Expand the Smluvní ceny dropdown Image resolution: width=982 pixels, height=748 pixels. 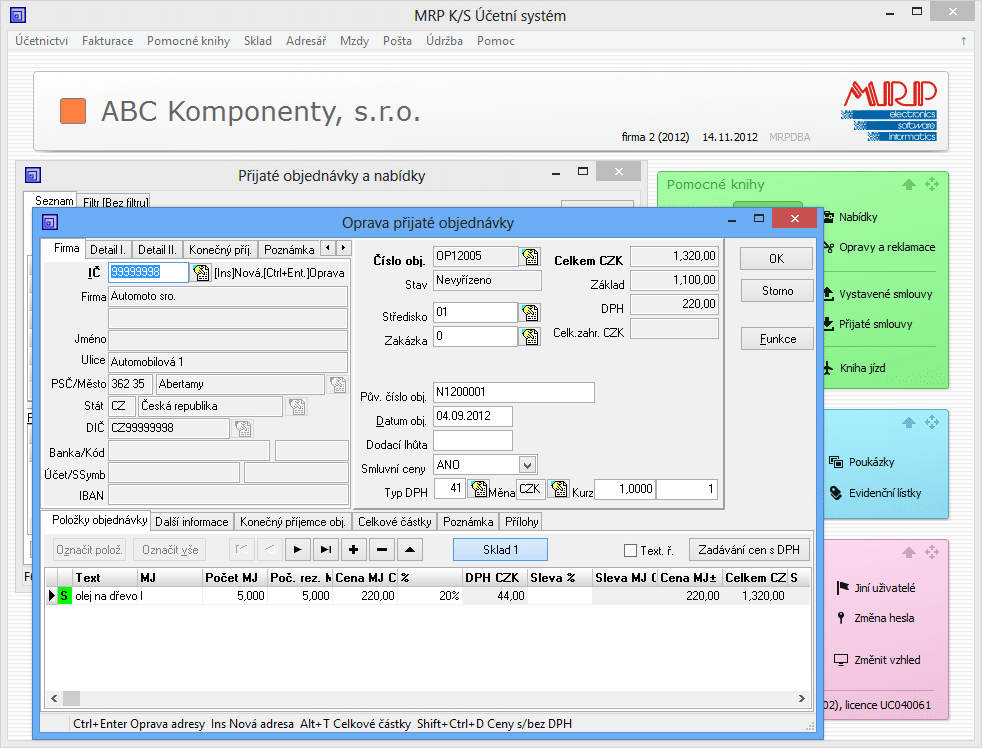tap(527, 465)
